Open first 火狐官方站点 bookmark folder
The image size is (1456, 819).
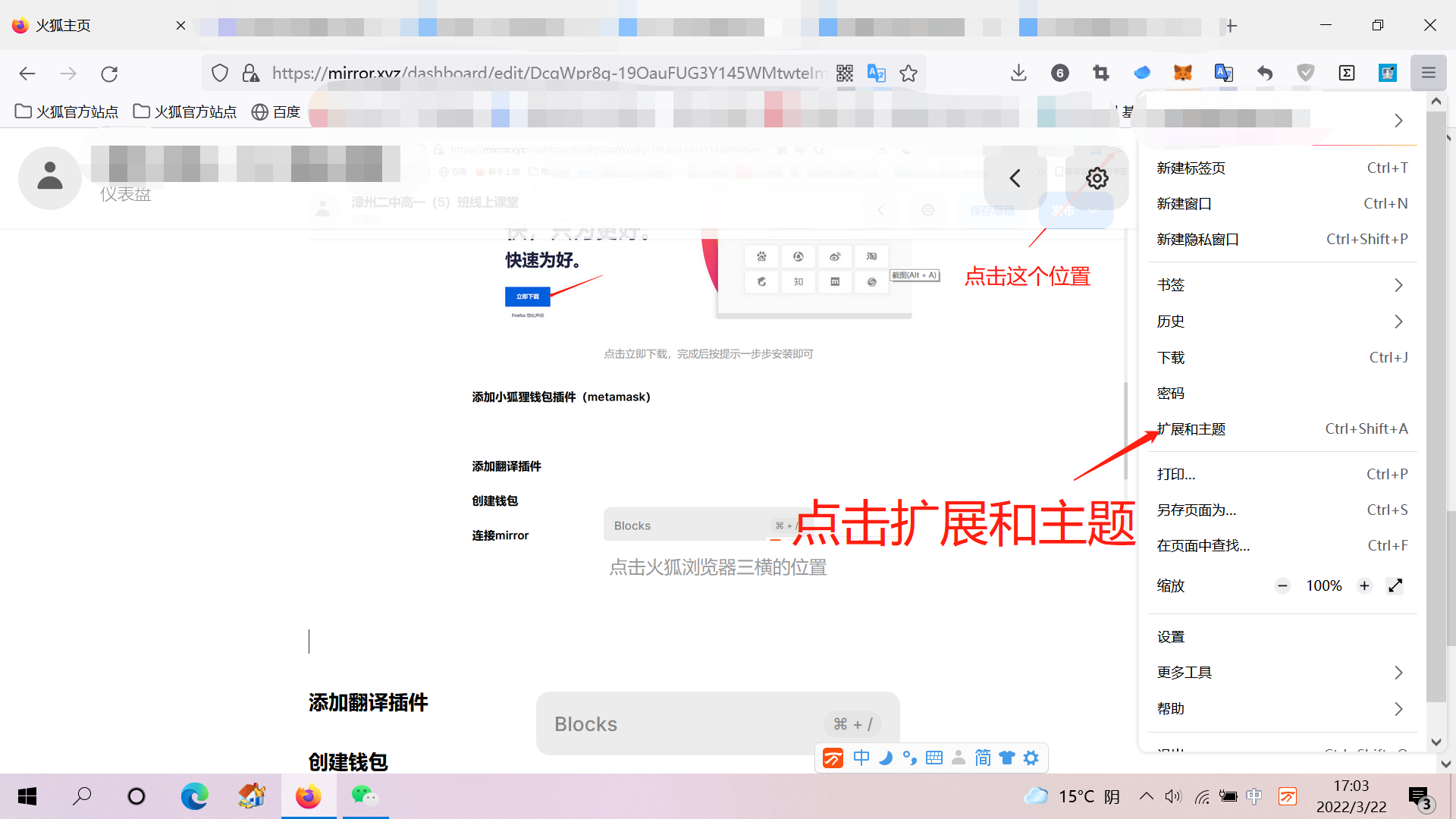click(x=67, y=111)
